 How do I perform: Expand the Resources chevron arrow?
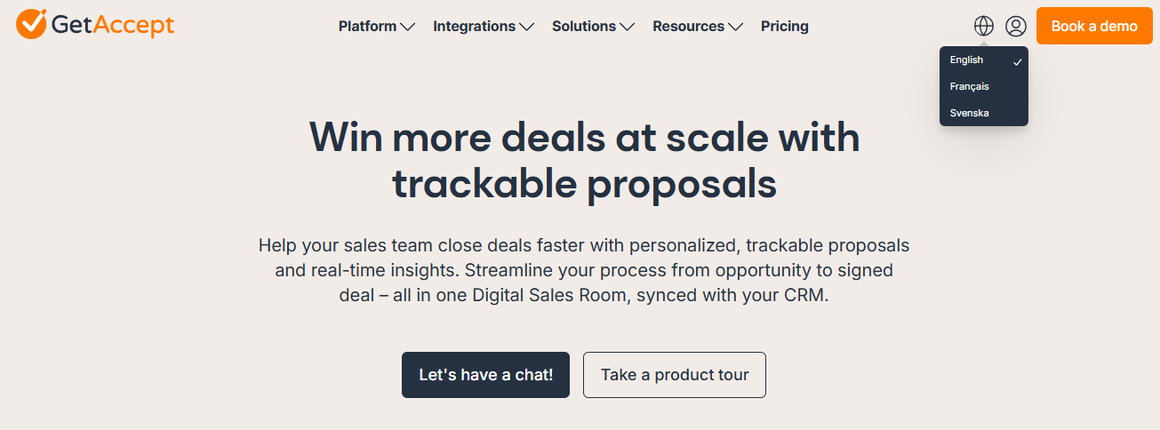click(736, 27)
